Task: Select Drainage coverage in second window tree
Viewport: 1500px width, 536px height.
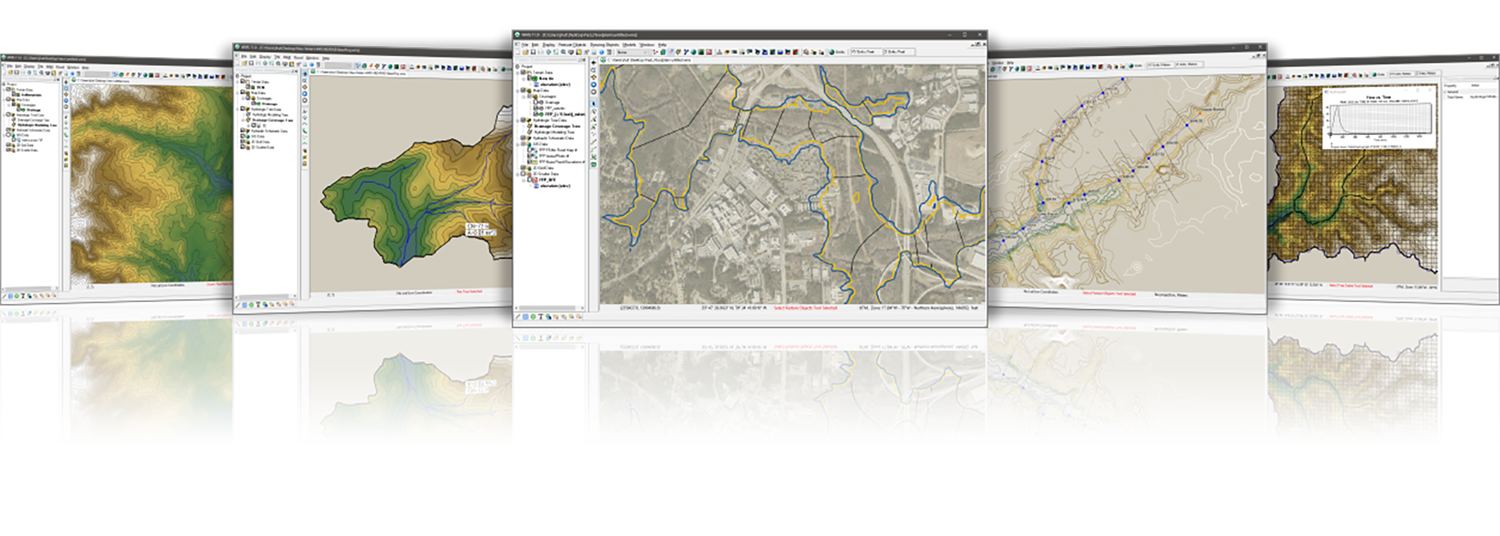Action: click(x=269, y=104)
